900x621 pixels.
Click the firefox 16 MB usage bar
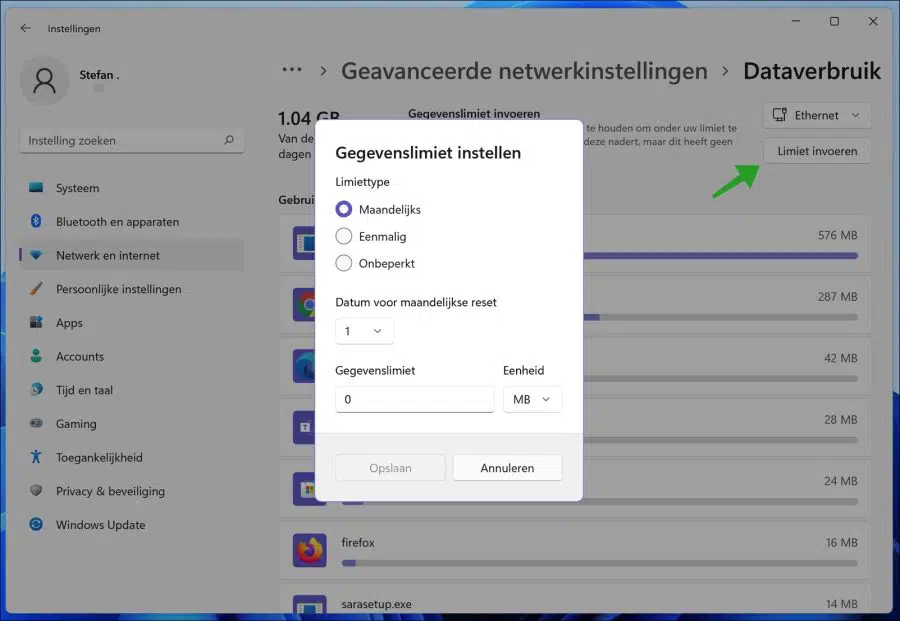coord(599,563)
